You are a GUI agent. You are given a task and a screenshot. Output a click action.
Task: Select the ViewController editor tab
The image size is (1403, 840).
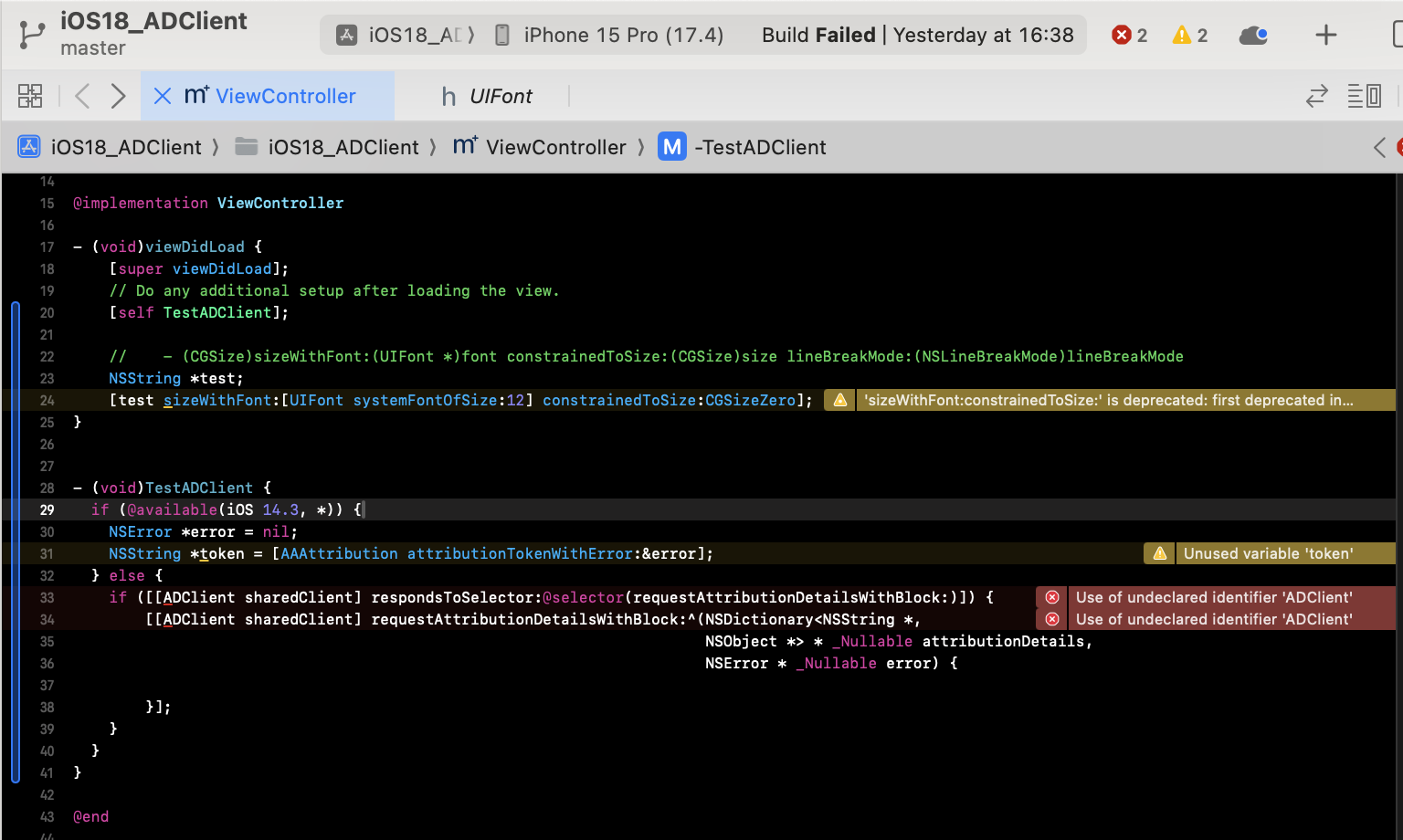[269, 96]
